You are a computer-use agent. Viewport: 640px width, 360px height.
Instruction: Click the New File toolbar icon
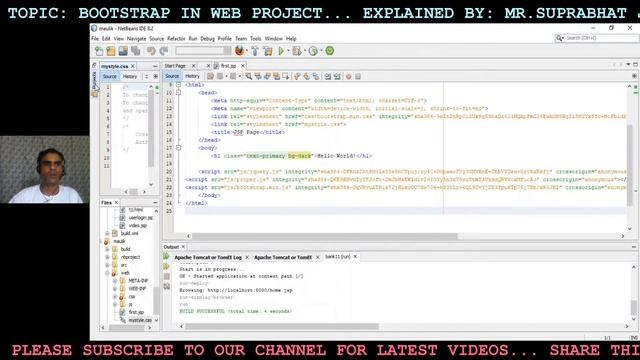[99, 51]
